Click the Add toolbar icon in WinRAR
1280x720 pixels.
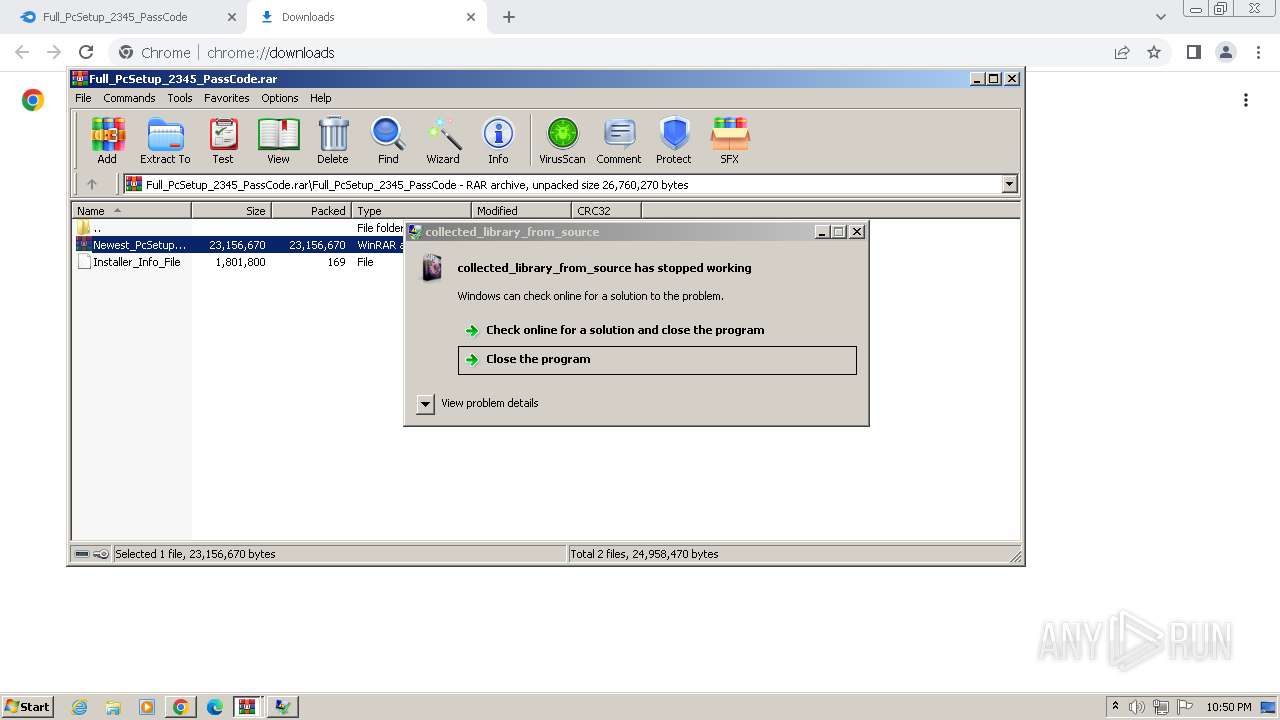107,140
